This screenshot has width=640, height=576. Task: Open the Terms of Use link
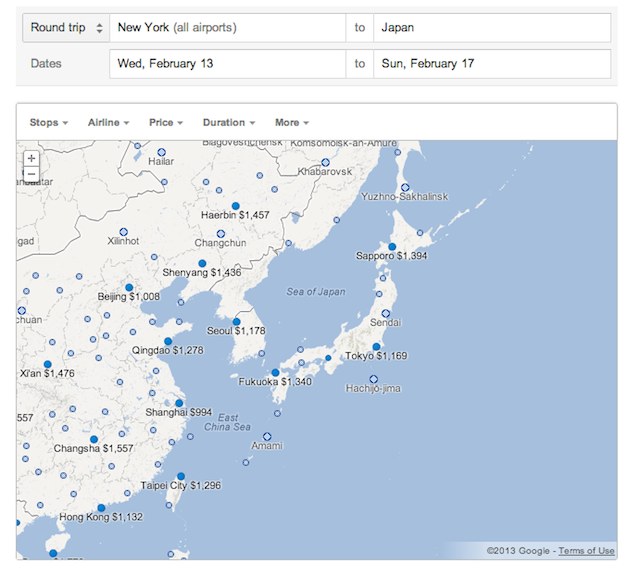(586, 551)
